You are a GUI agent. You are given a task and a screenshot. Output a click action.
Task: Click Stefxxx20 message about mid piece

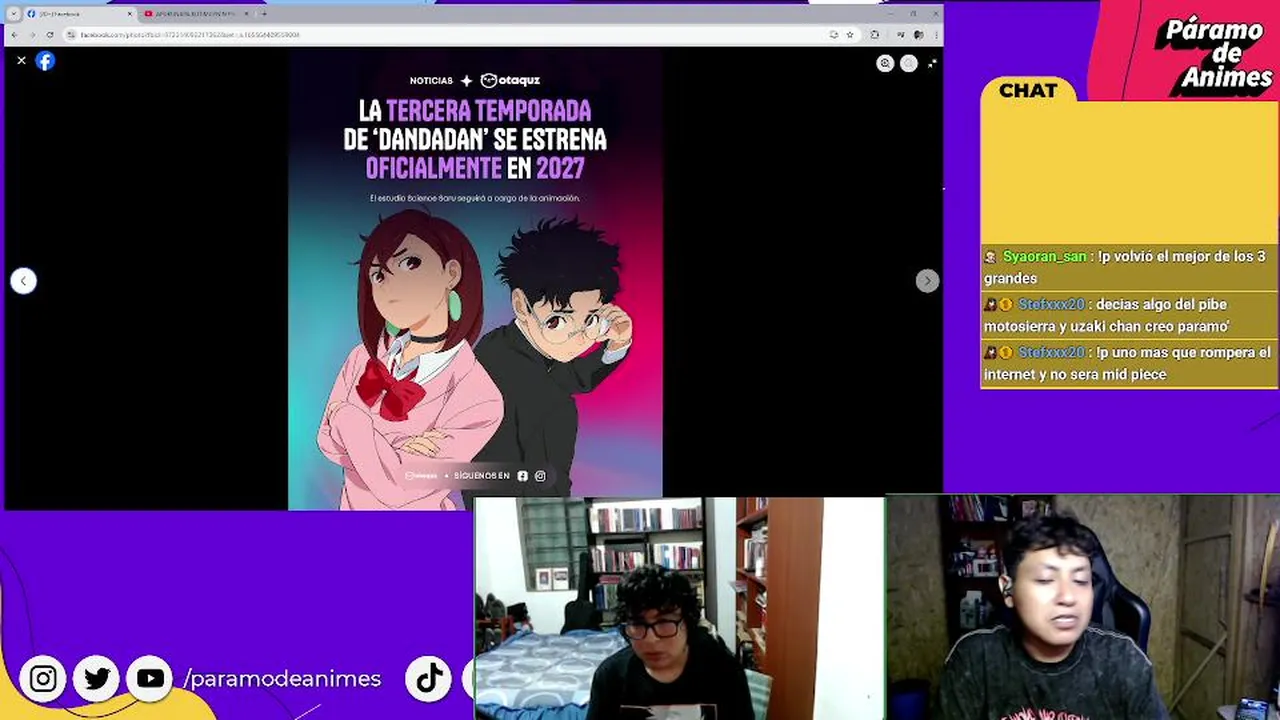(1129, 364)
